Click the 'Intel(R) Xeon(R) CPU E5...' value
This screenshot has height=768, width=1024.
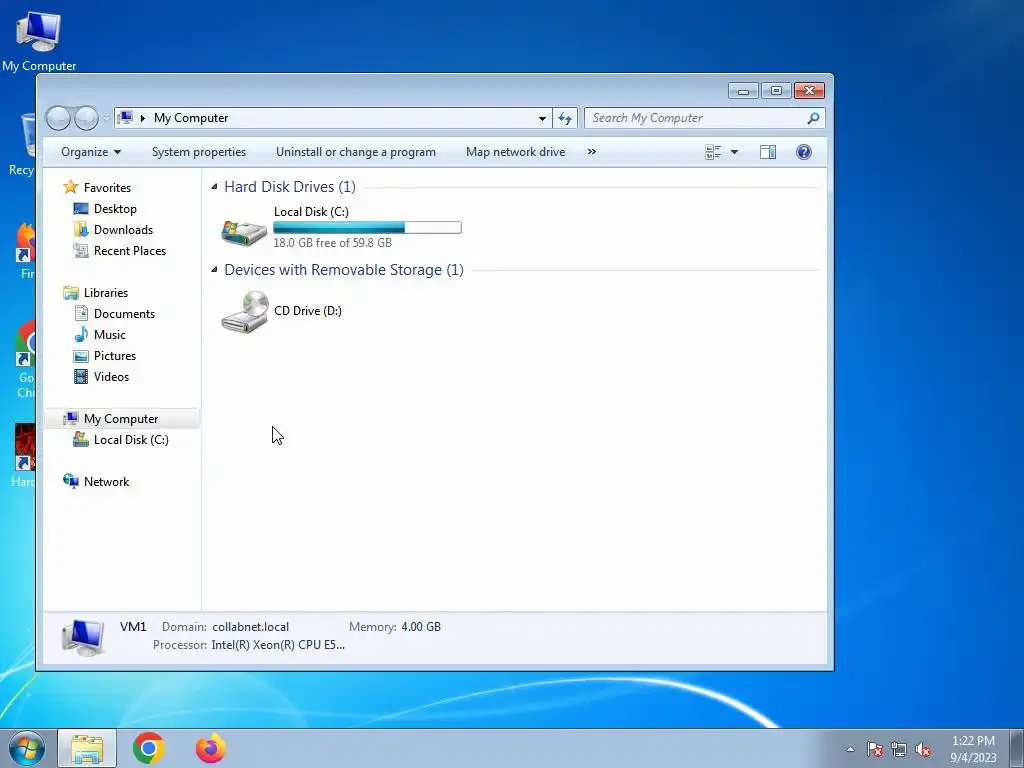(278, 645)
